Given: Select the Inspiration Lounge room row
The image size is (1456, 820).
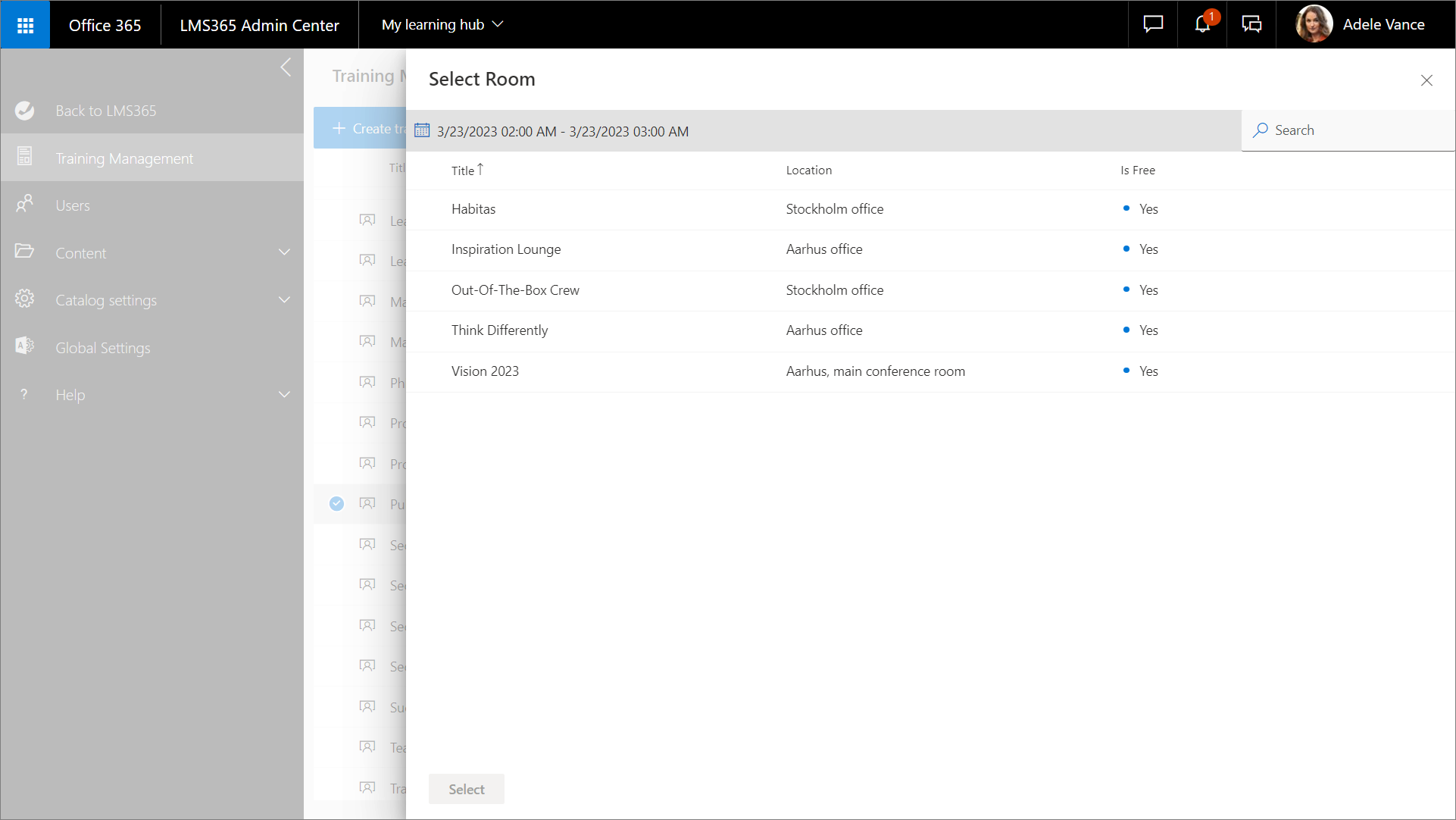Looking at the screenshot, I should (x=506, y=249).
